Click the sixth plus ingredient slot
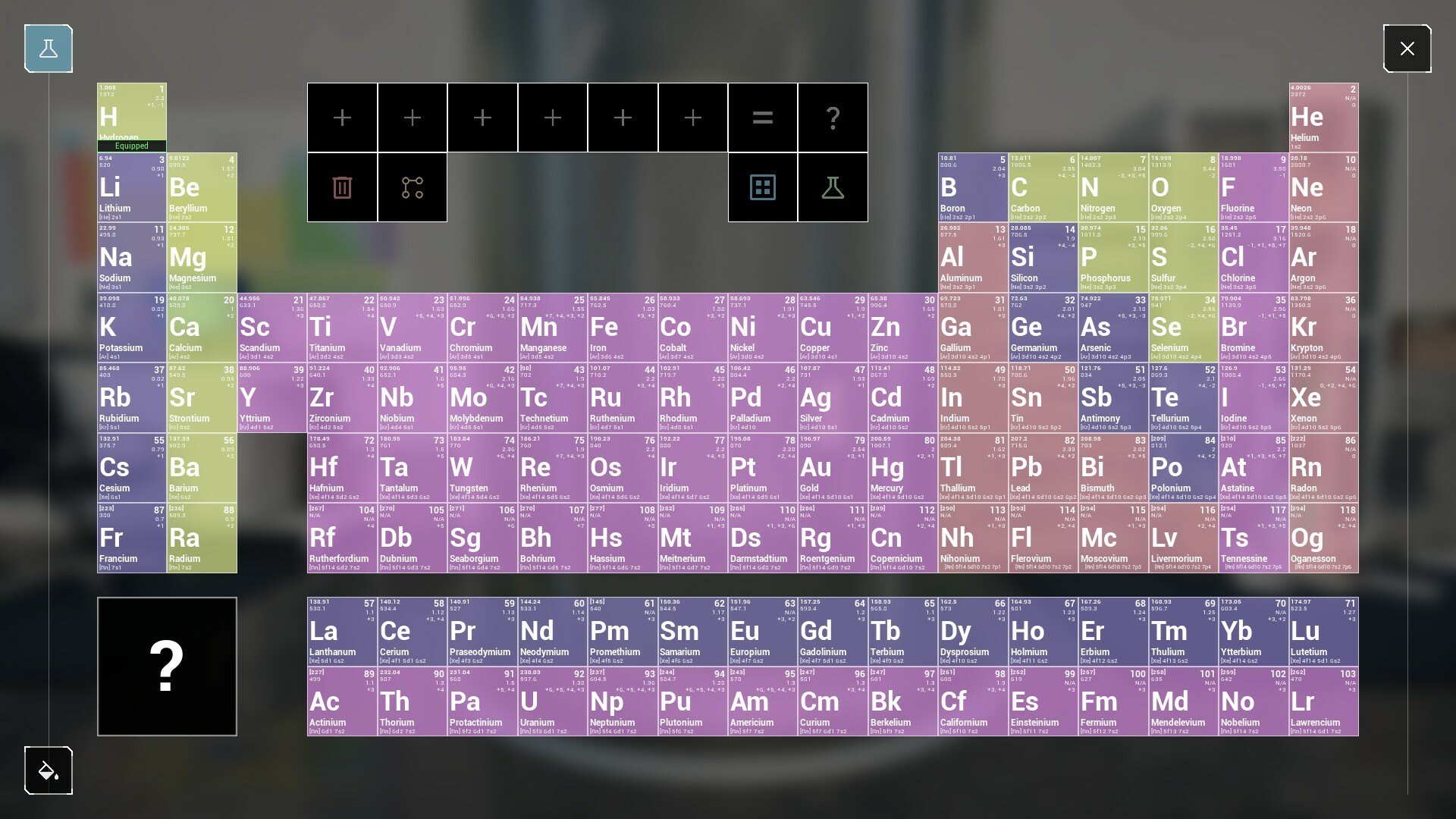 (692, 118)
